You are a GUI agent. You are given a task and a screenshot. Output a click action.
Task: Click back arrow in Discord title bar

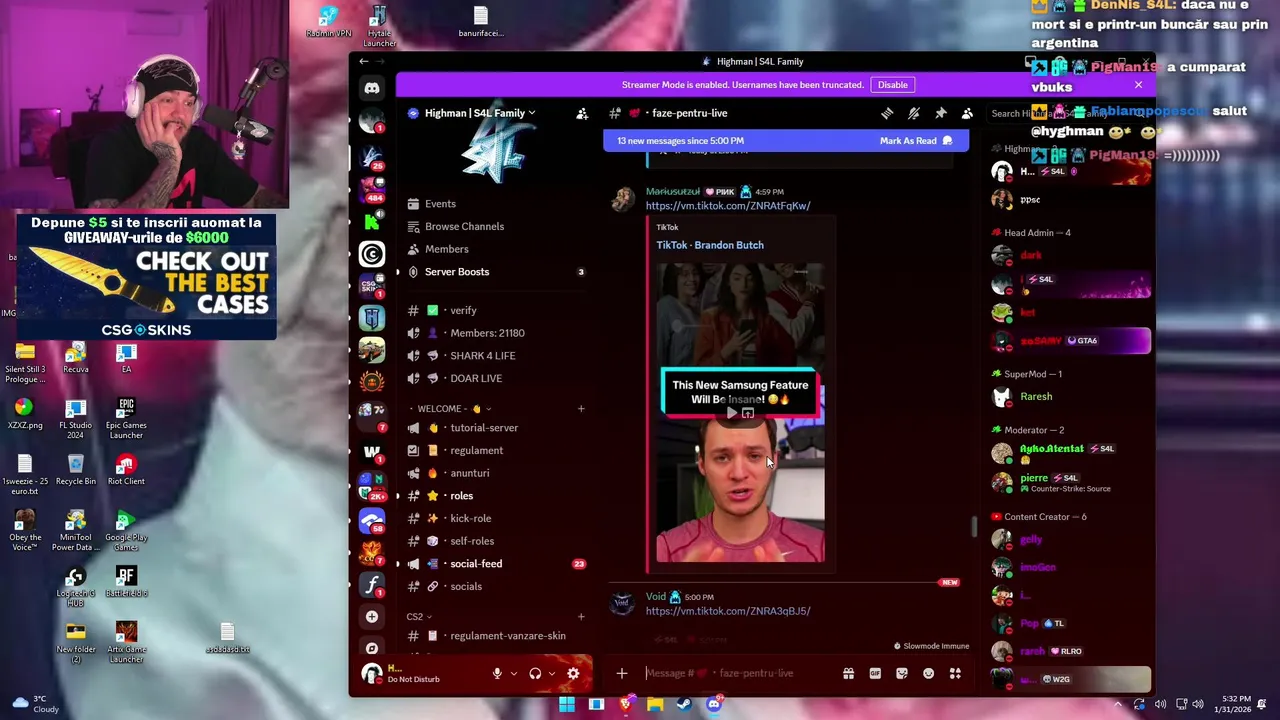[364, 62]
